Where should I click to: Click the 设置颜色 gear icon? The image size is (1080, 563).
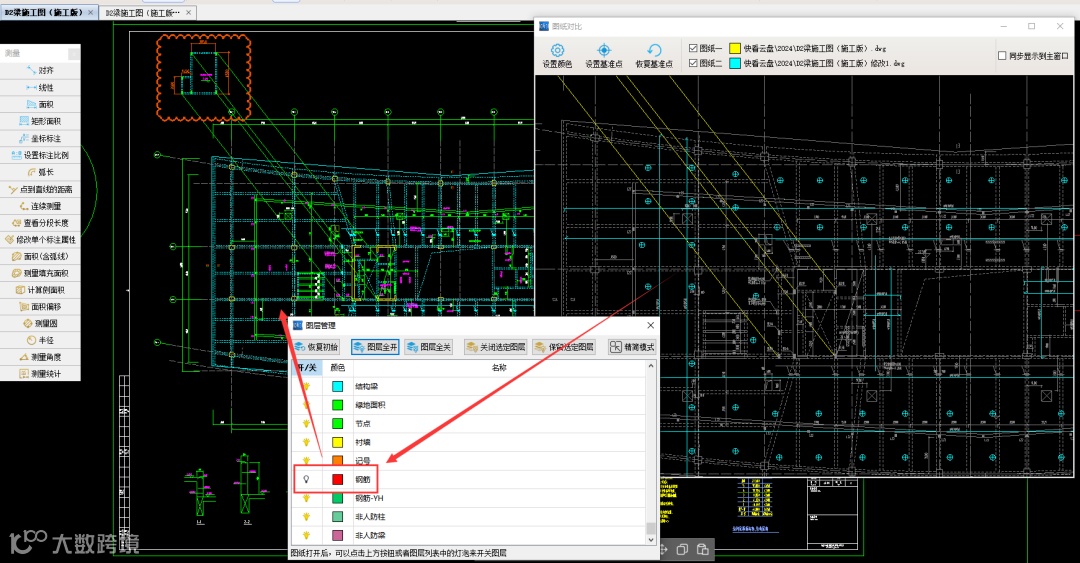557,50
